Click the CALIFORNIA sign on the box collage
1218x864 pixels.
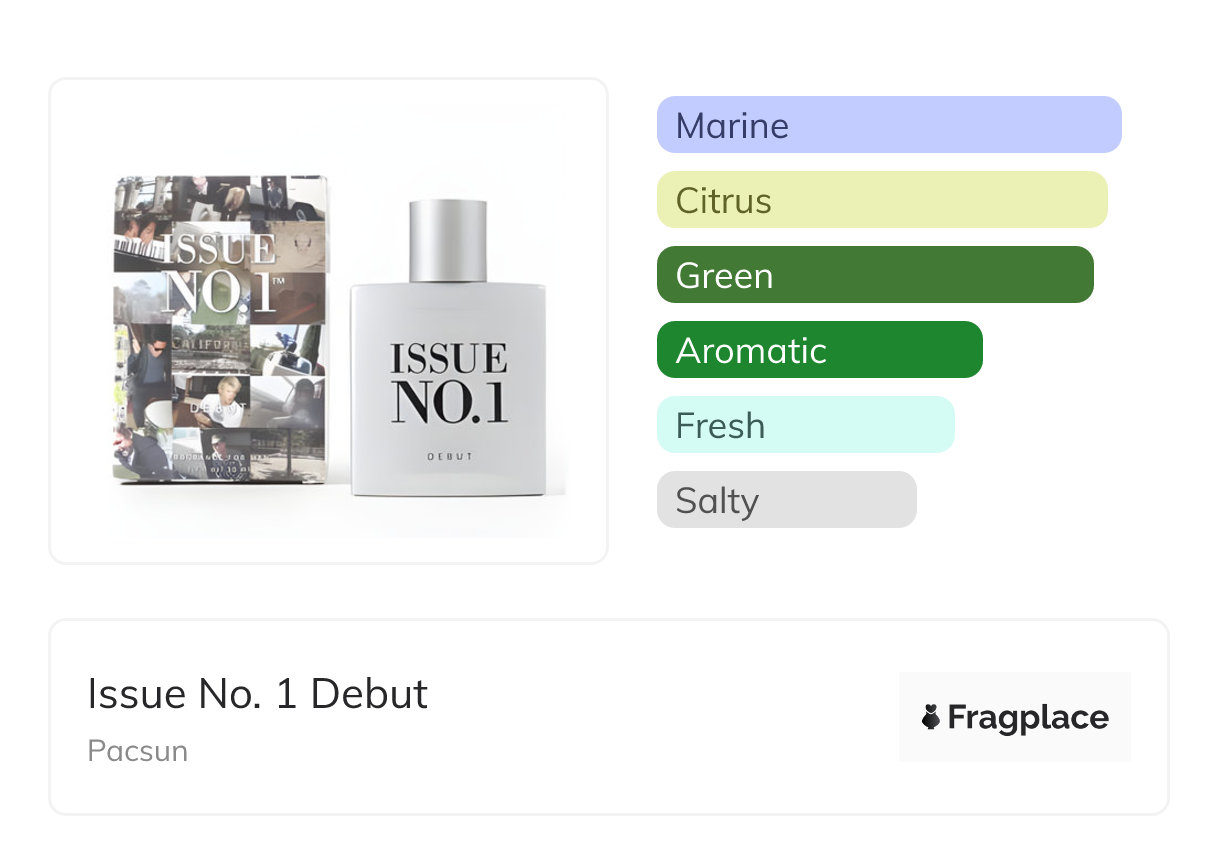click(x=208, y=345)
